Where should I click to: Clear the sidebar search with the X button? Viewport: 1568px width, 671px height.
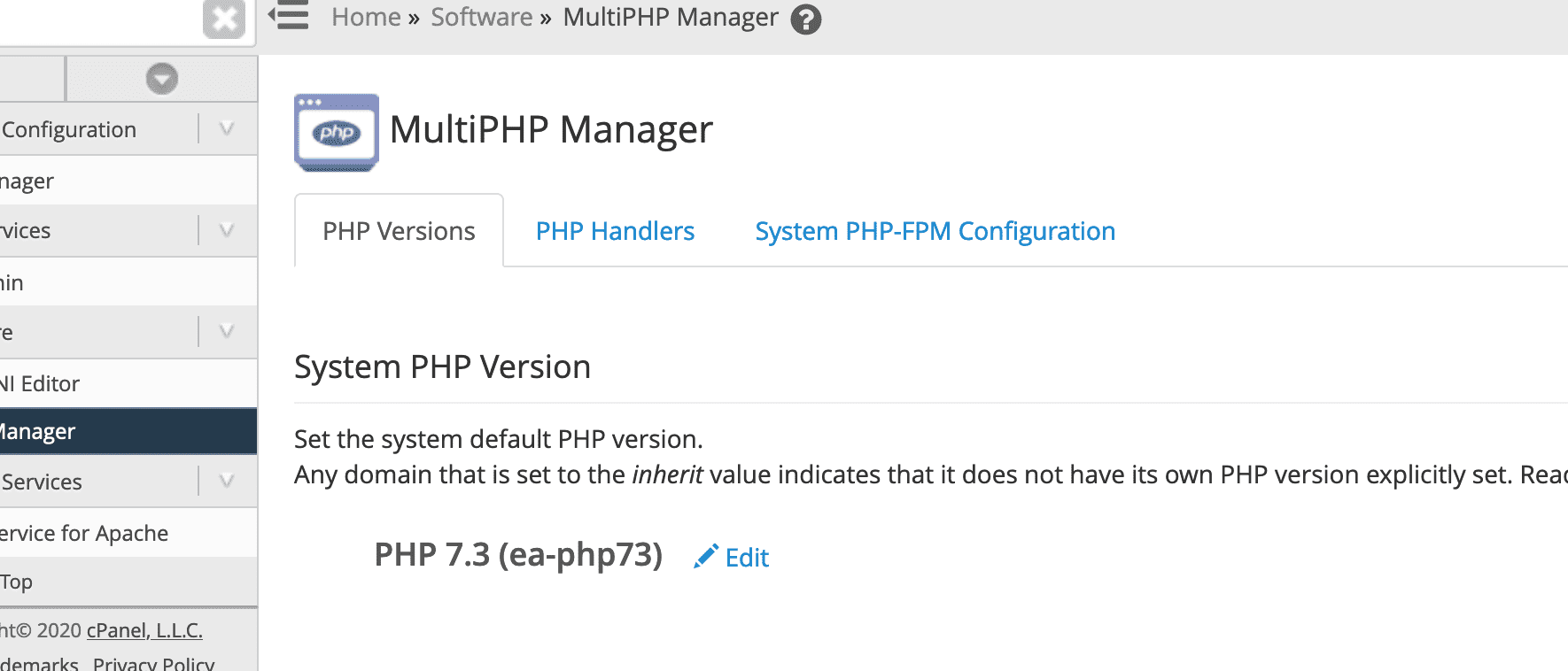pyautogui.click(x=224, y=19)
